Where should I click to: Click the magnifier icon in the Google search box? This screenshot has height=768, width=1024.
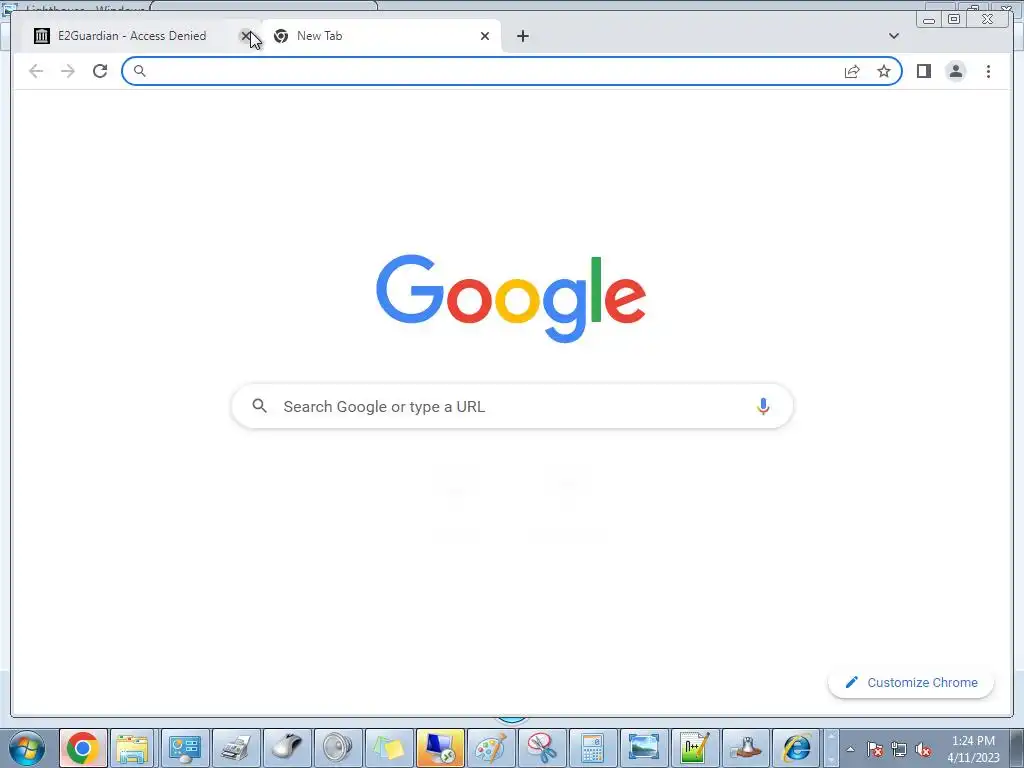(259, 406)
